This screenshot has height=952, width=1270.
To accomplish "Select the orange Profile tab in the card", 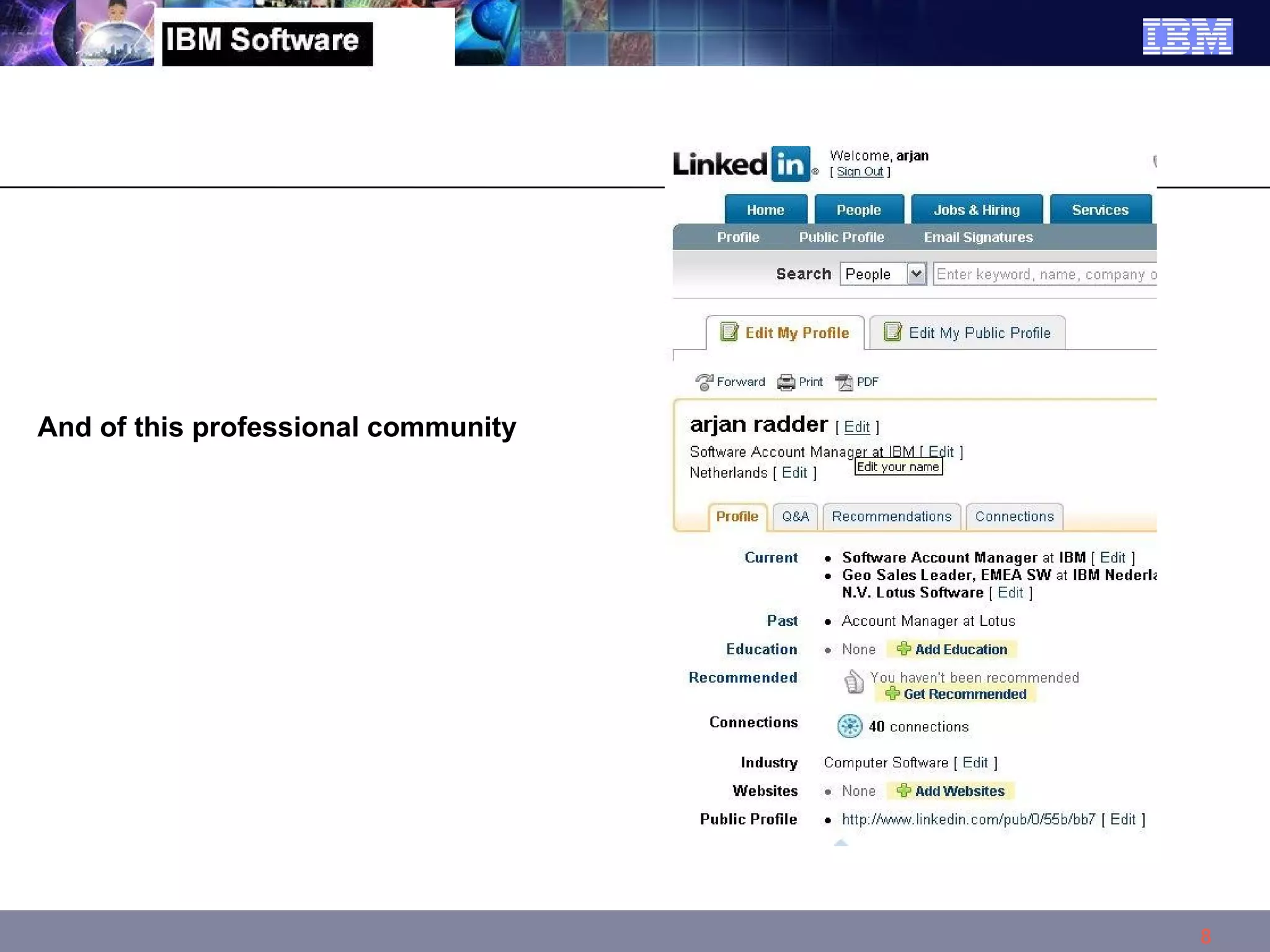I will click(737, 517).
